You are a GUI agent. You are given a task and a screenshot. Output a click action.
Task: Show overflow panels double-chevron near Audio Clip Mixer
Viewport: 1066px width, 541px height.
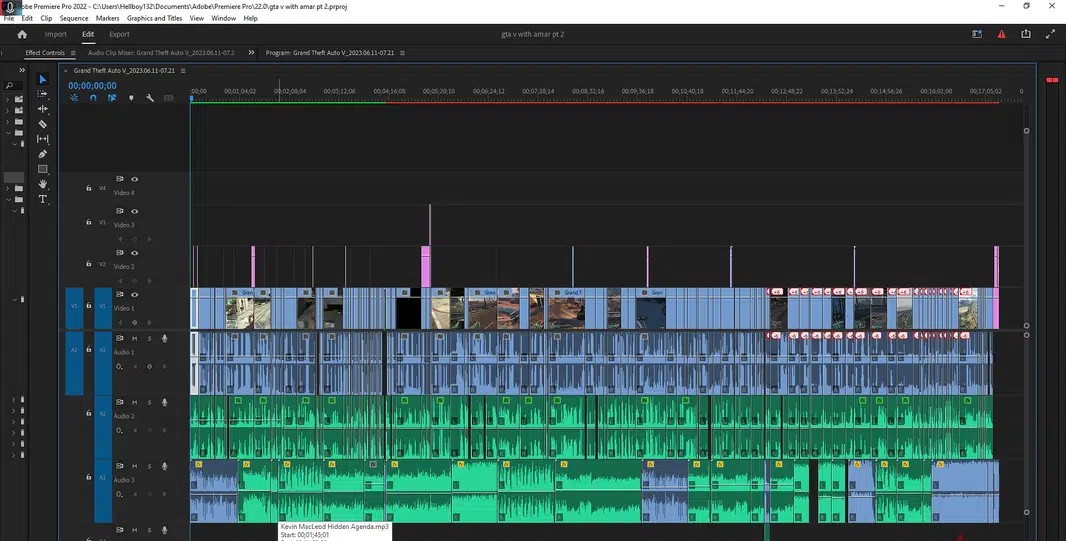(252, 52)
